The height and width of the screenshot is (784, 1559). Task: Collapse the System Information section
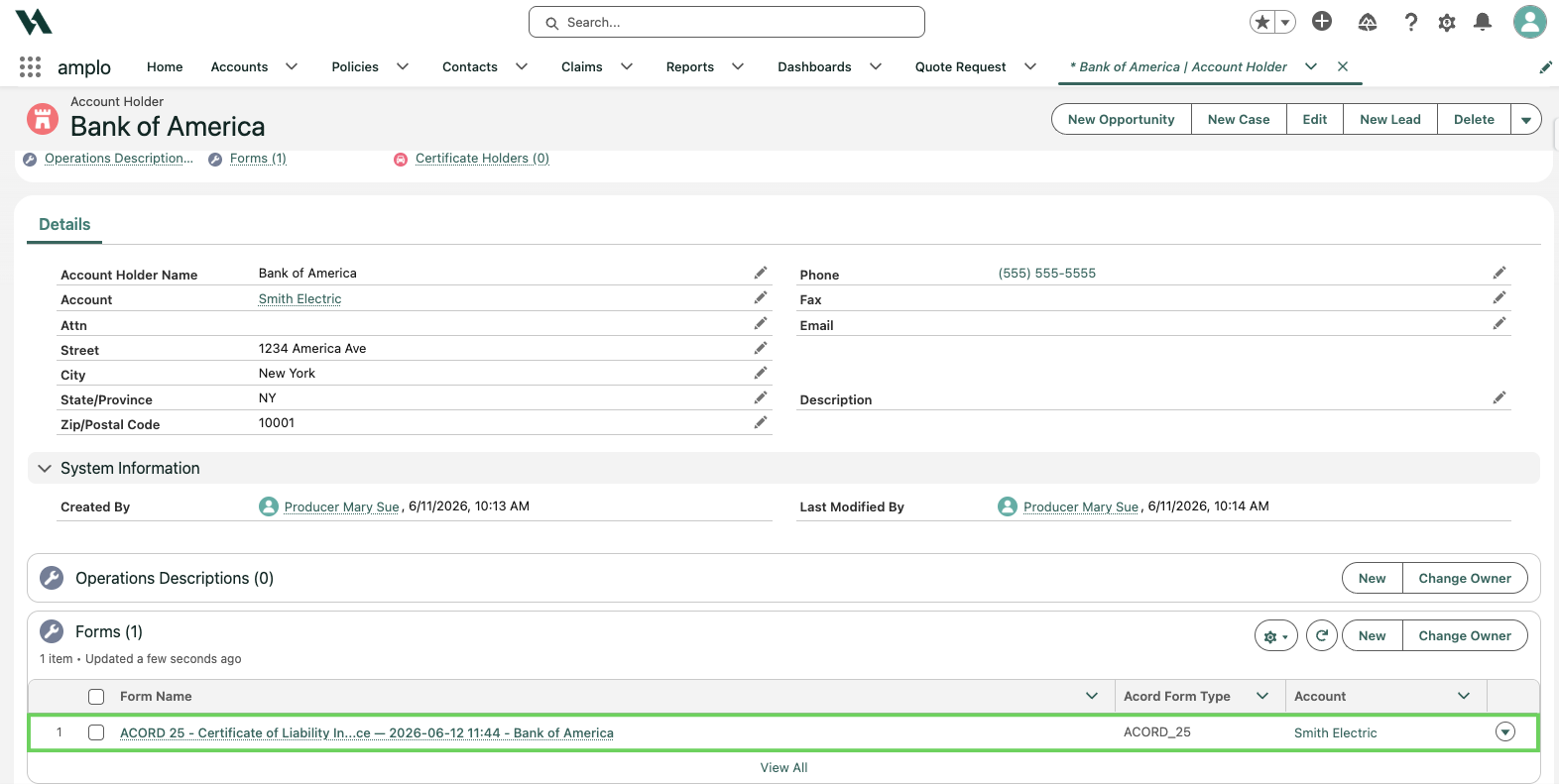(45, 468)
